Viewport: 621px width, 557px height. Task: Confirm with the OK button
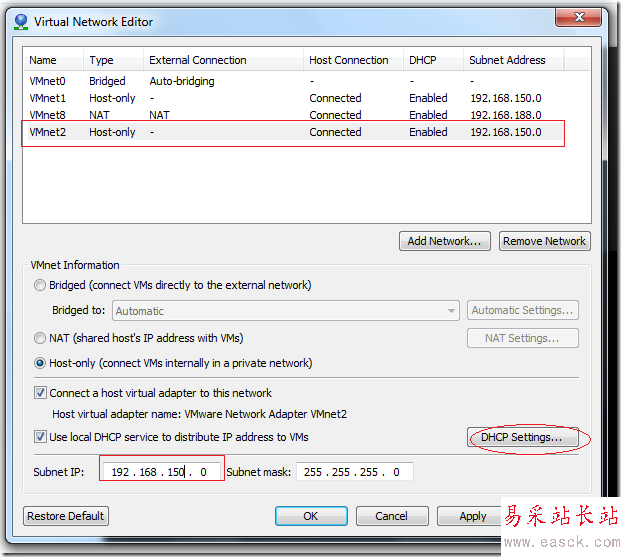click(311, 516)
